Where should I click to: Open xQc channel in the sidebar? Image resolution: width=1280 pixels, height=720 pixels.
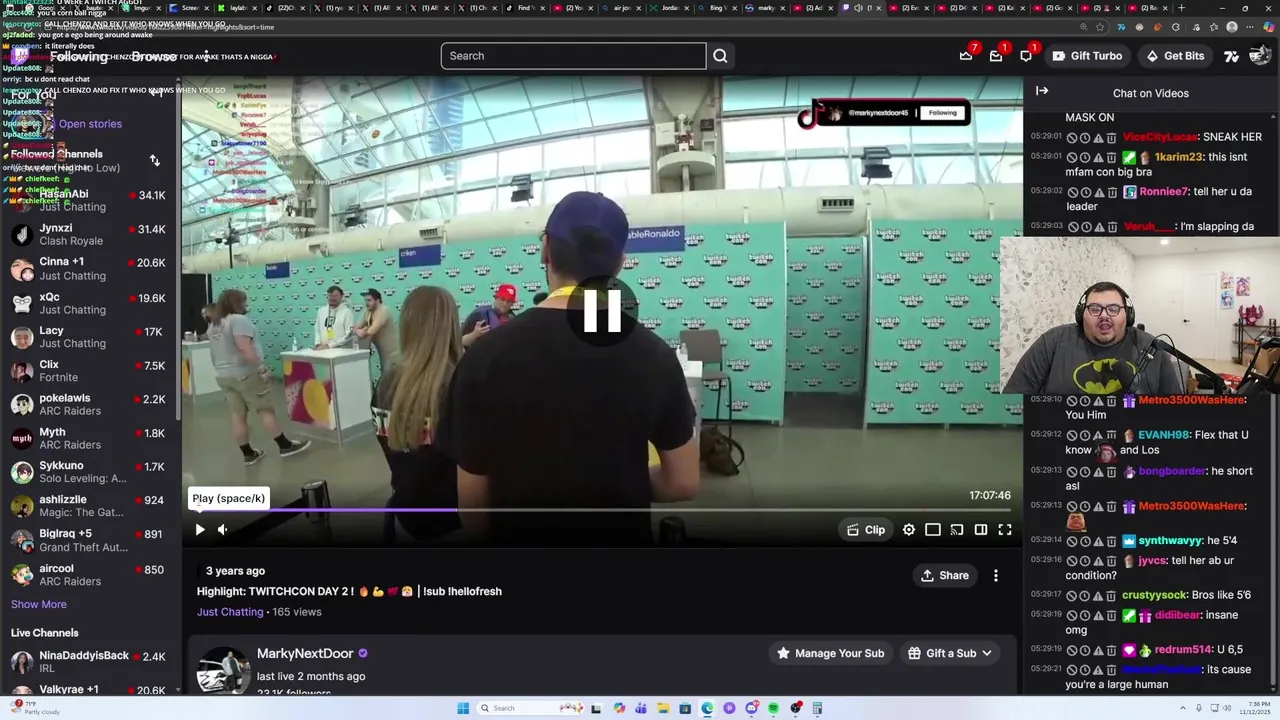90,303
